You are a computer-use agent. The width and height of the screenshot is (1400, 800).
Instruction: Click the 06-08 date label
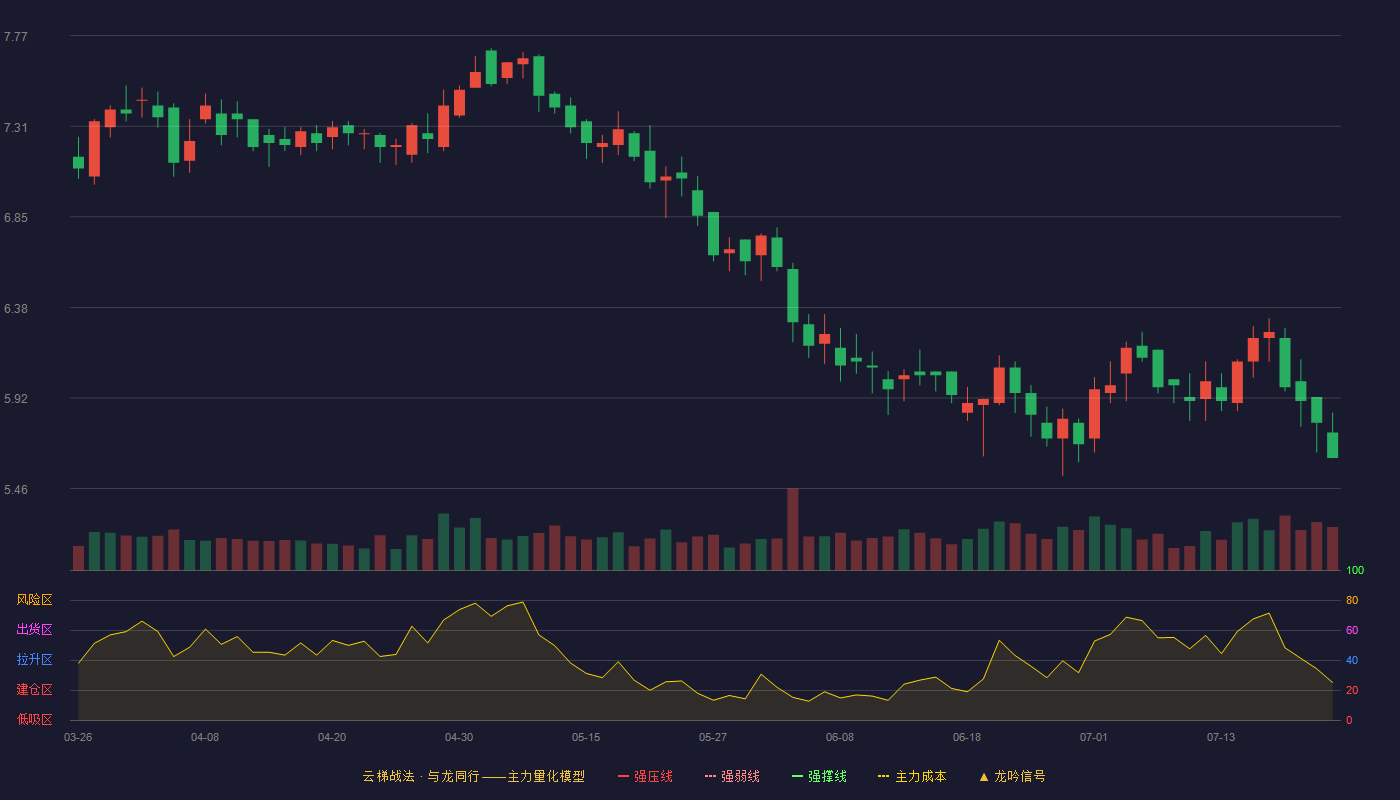[x=840, y=737]
